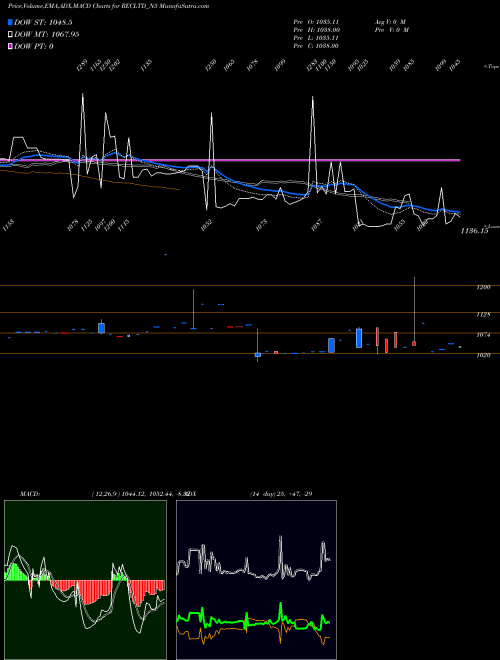Click the red candle with the long upper wick

click(414, 344)
